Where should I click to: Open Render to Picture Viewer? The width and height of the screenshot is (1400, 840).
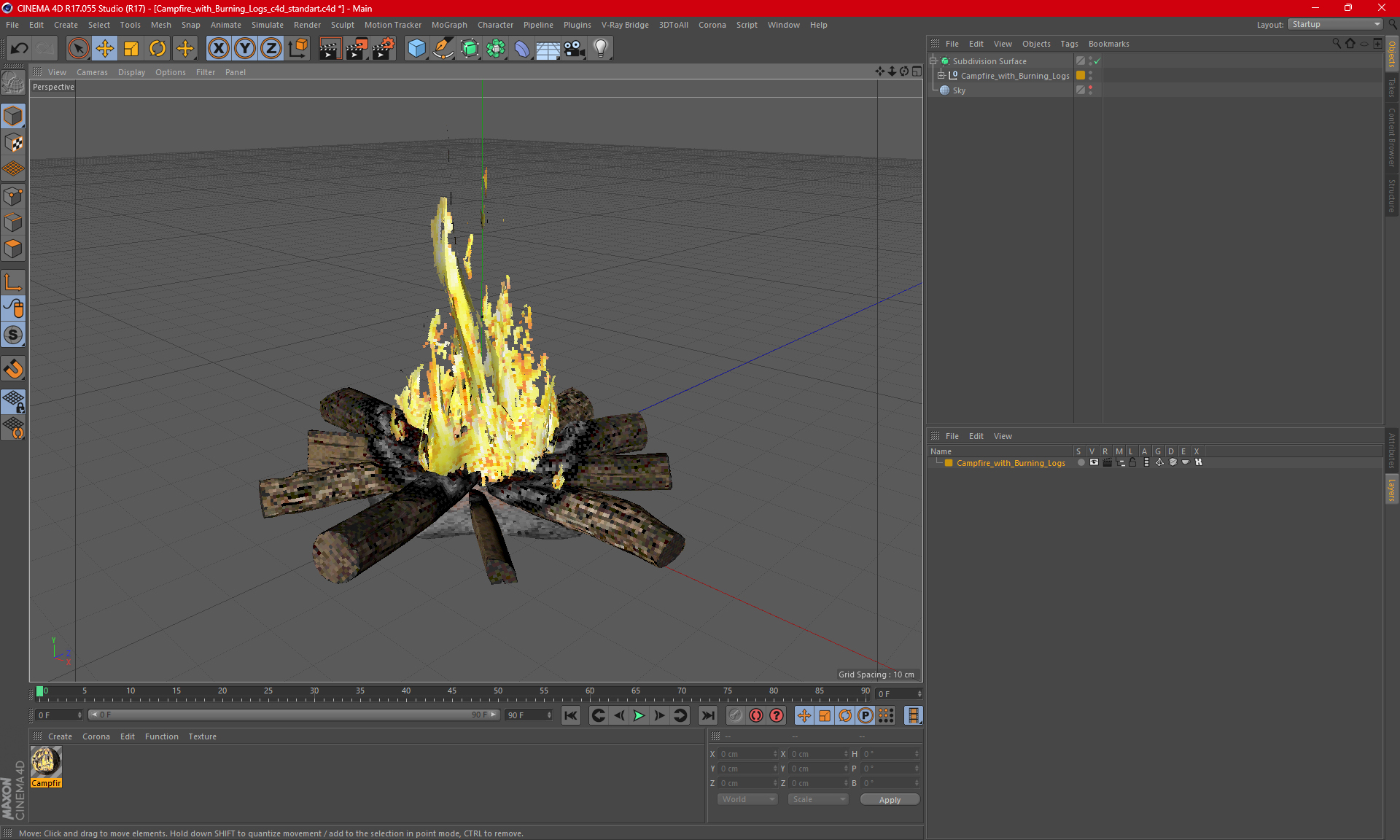click(x=356, y=49)
